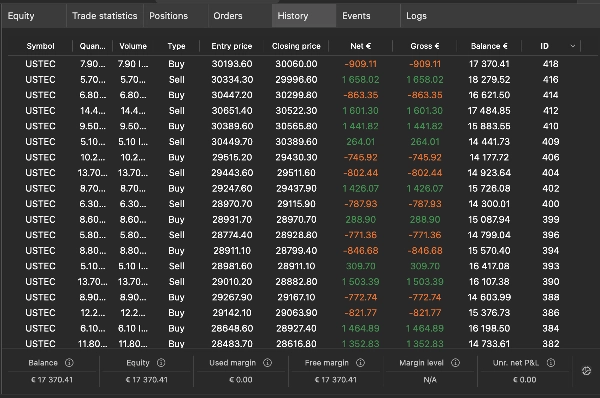Sort by Balance € column header
This screenshot has height=398, width=600.
(x=489, y=46)
